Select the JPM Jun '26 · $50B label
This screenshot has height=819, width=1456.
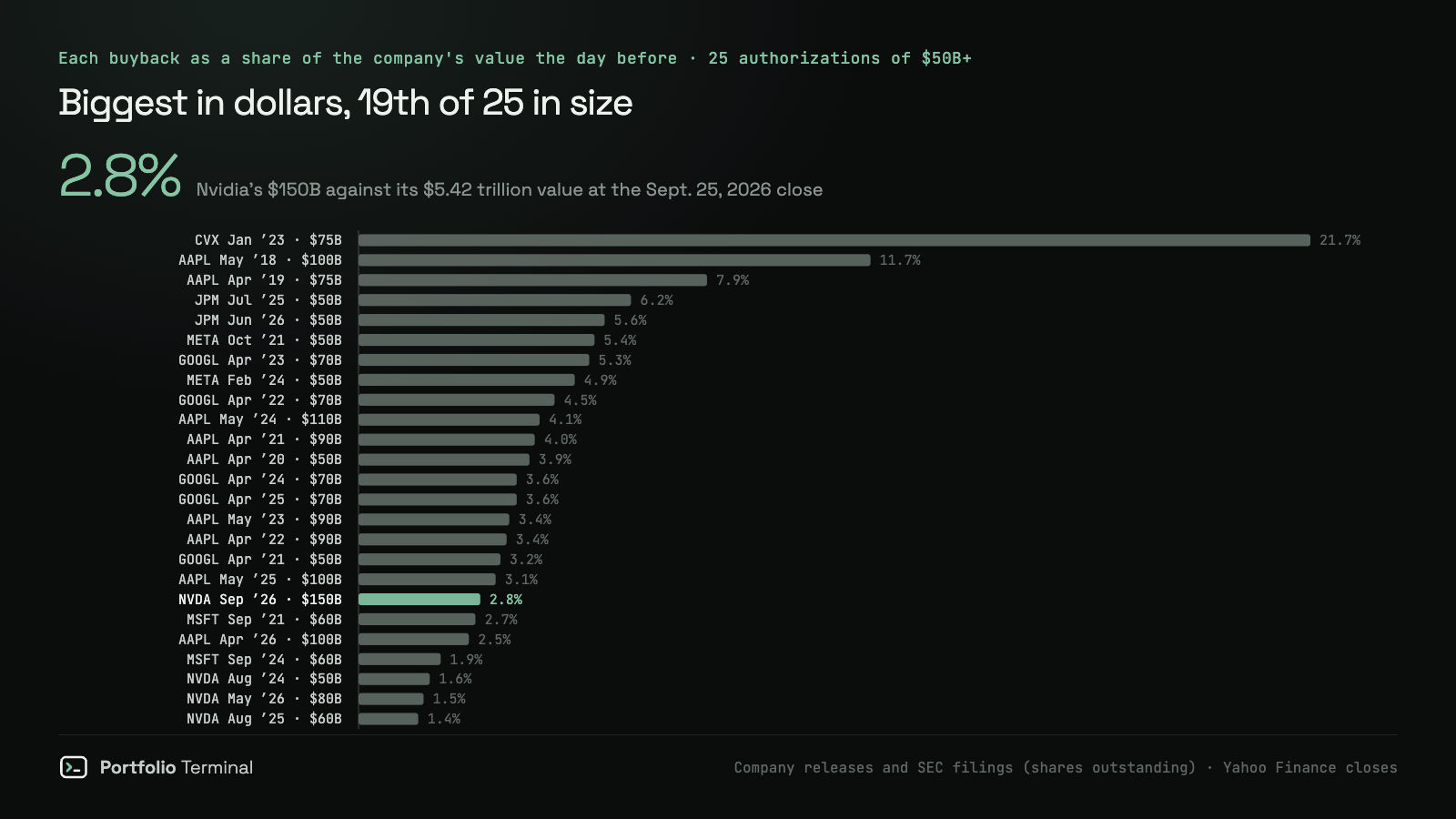(x=268, y=320)
